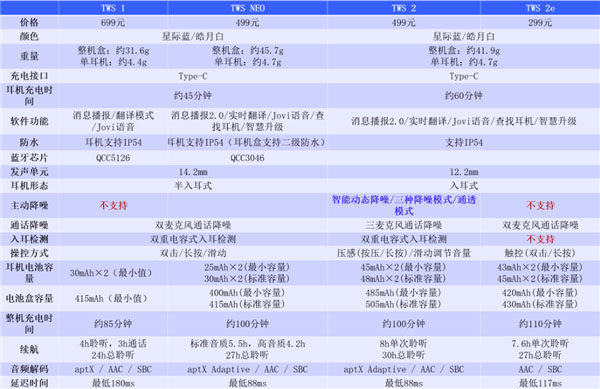Select the TWS NEO column header

coord(248,8)
